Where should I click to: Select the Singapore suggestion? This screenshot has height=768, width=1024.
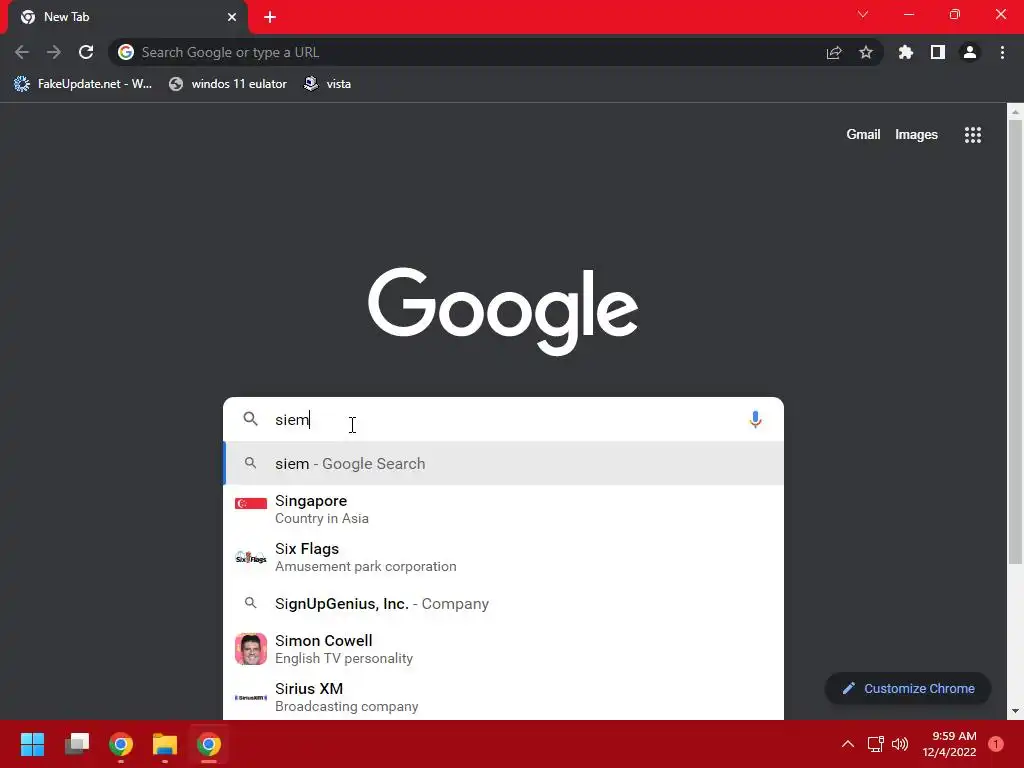point(503,509)
